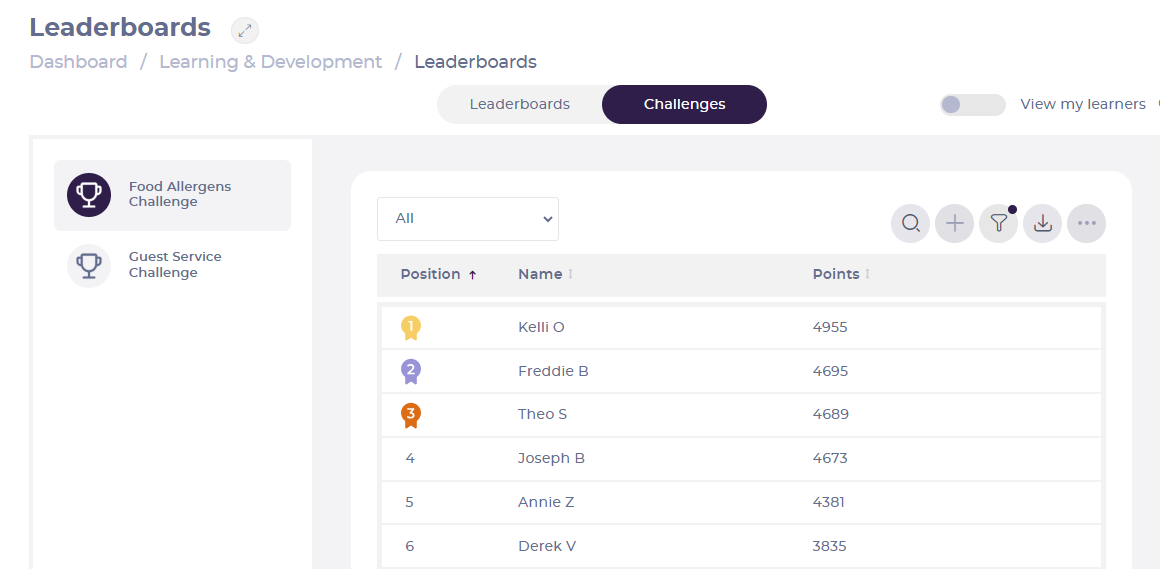1160x569 pixels.
Task: Click the expand arrows icon beside Leaderboards title
Action: 245,30
